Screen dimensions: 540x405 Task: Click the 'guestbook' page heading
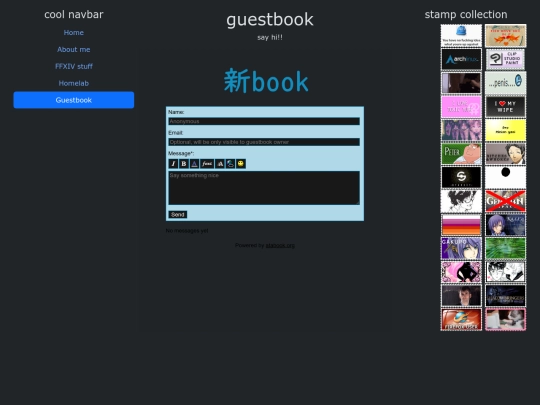[x=270, y=20]
